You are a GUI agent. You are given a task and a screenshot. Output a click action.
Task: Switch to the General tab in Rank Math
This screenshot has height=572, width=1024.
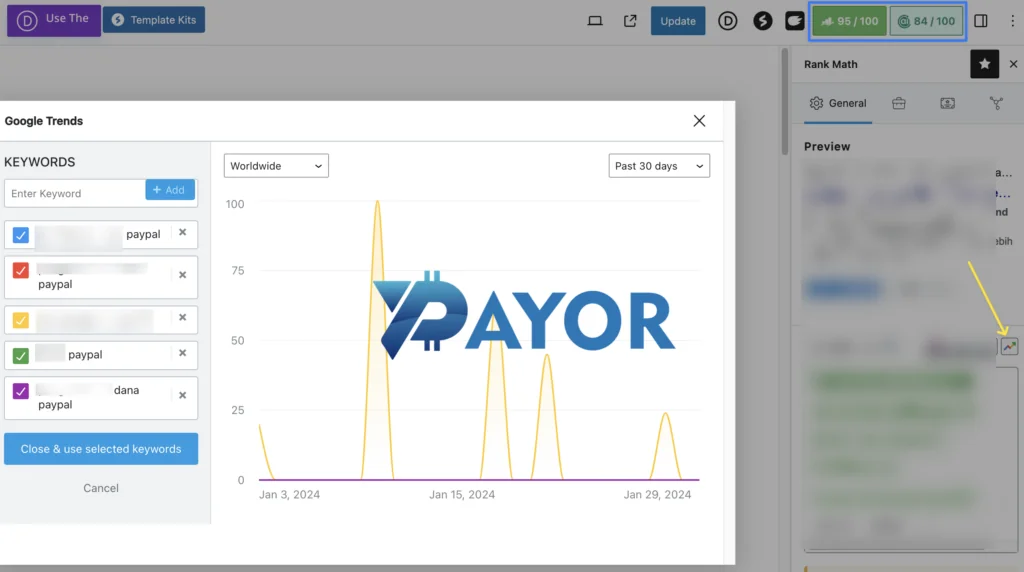coord(838,103)
